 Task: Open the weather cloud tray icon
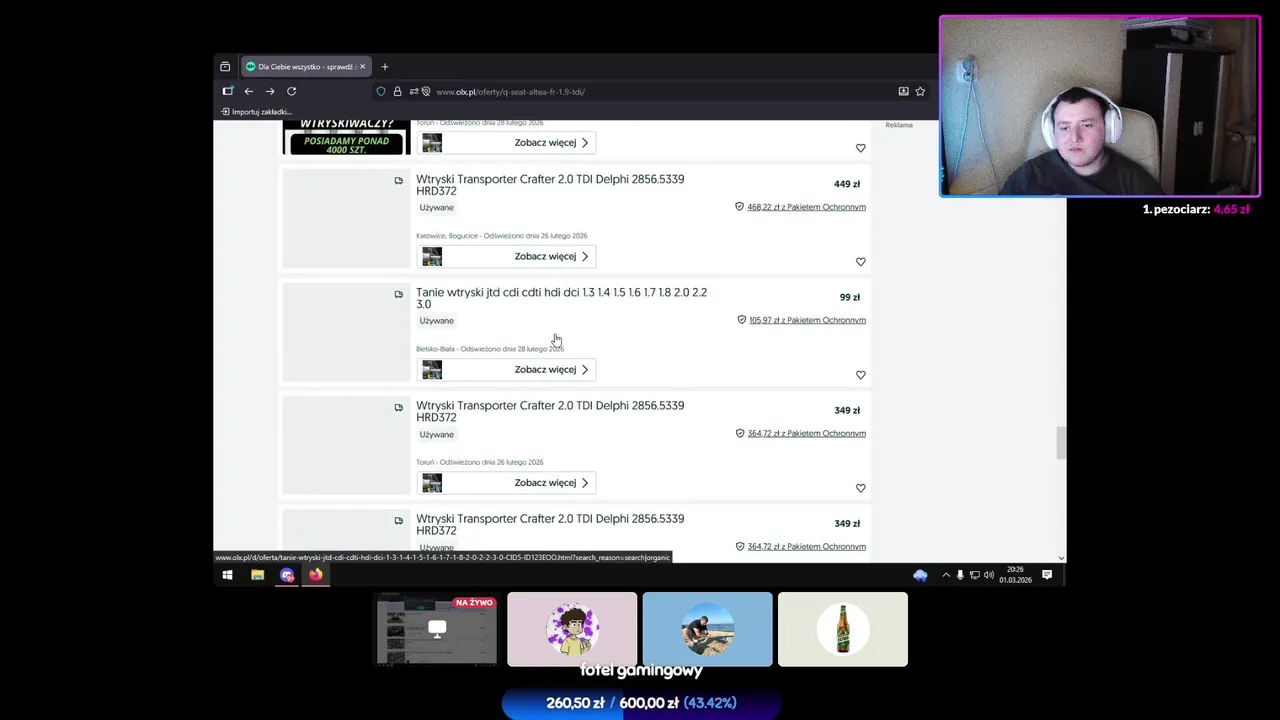tap(920, 575)
